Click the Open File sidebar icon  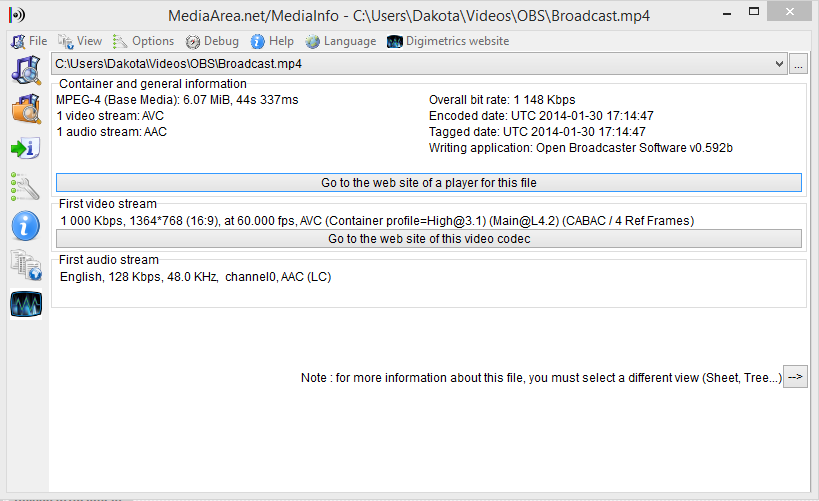tap(26, 71)
